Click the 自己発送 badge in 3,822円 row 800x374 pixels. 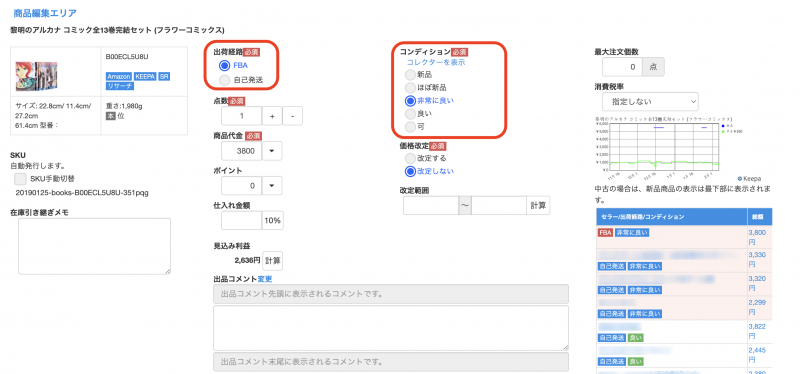tap(611, 338)
